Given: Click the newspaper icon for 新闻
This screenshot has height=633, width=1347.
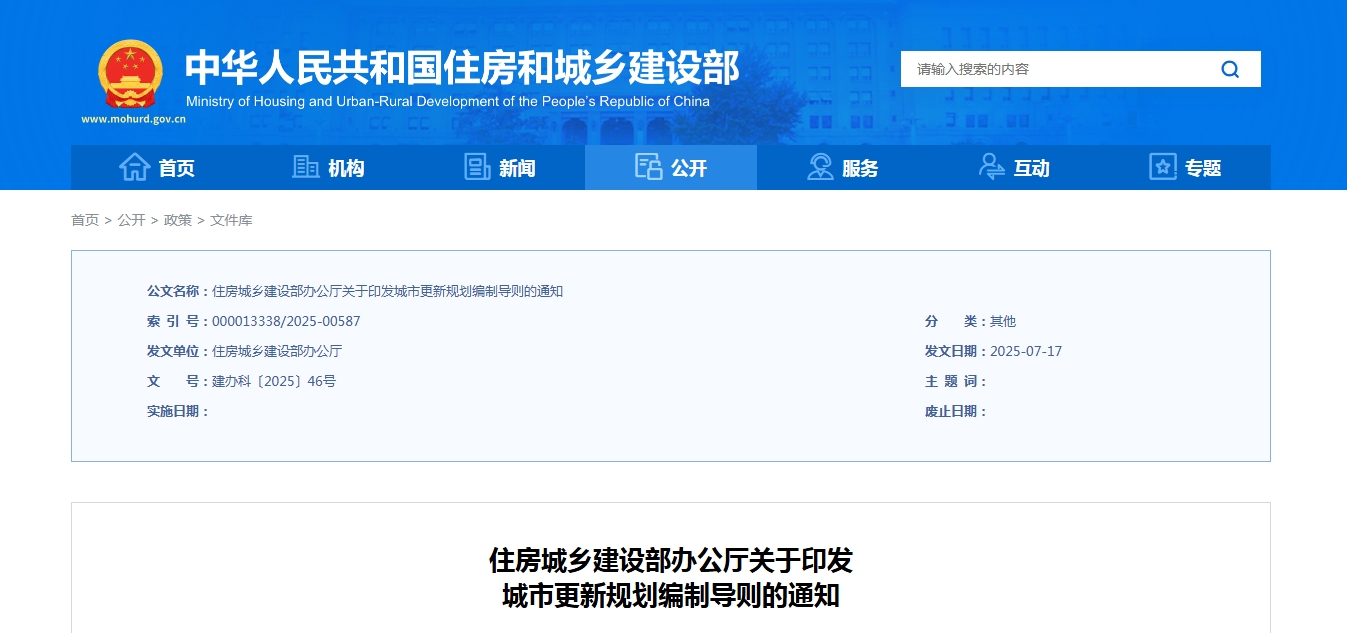Looking at the screenshot, I should point(477,168).
